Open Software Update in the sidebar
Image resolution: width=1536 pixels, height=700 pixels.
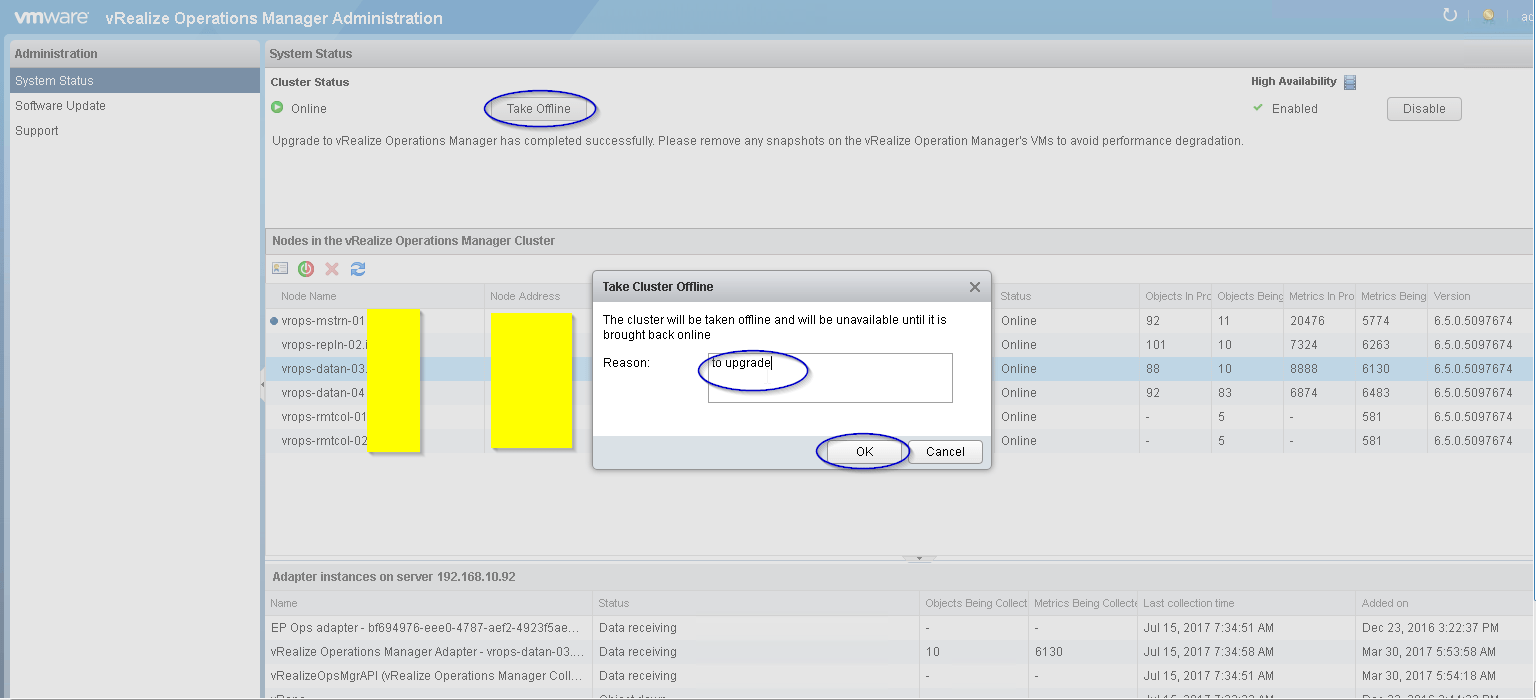[x=60, y=106]
